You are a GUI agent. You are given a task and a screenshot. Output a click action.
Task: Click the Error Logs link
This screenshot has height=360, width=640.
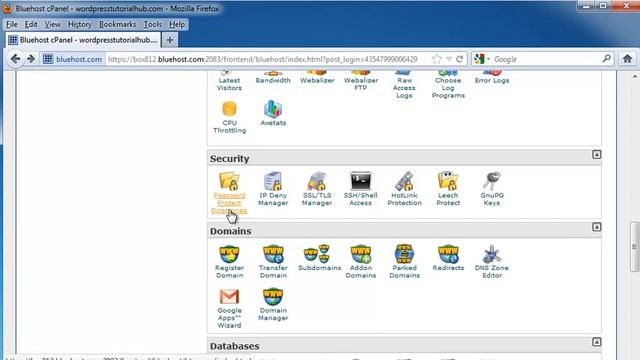click(492, 80)
